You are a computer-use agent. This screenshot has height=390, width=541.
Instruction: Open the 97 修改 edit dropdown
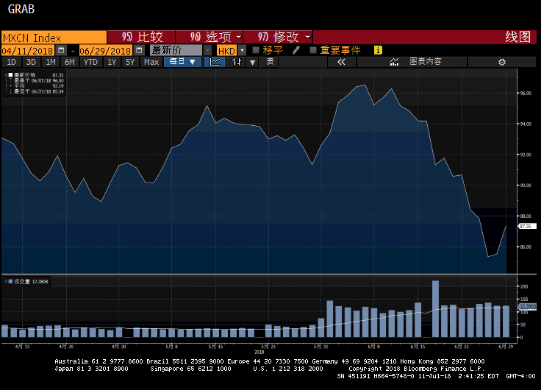[278, 37]
